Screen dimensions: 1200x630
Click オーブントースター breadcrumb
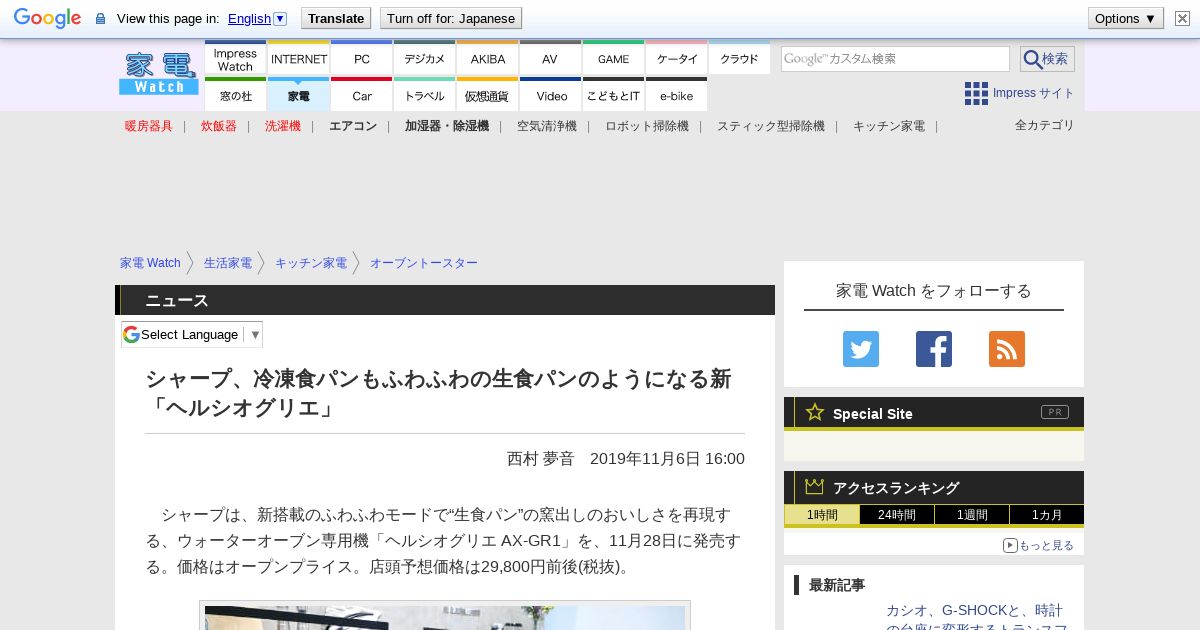click(424, 263)
